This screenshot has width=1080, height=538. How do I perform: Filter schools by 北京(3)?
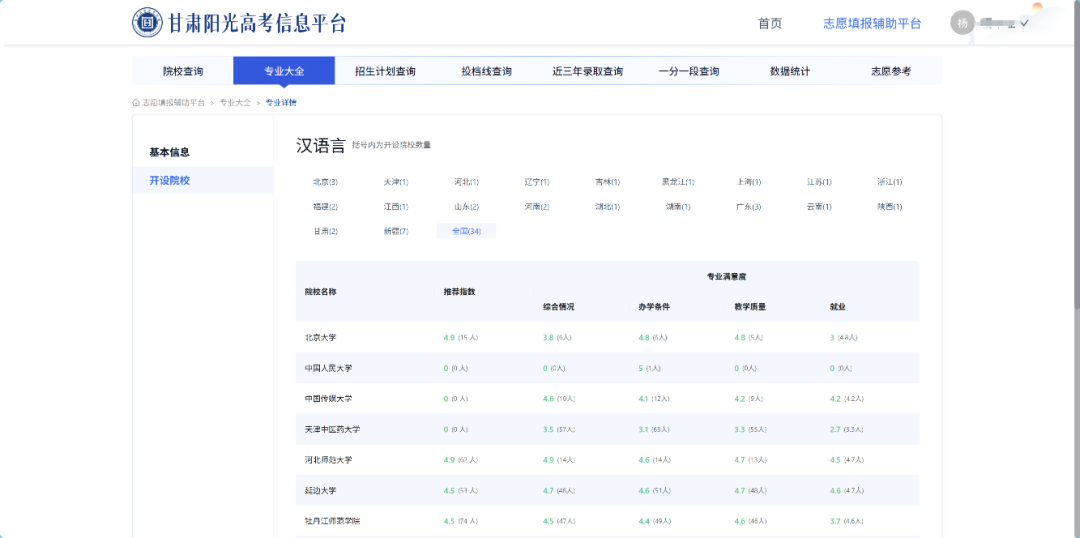point(325,182)
